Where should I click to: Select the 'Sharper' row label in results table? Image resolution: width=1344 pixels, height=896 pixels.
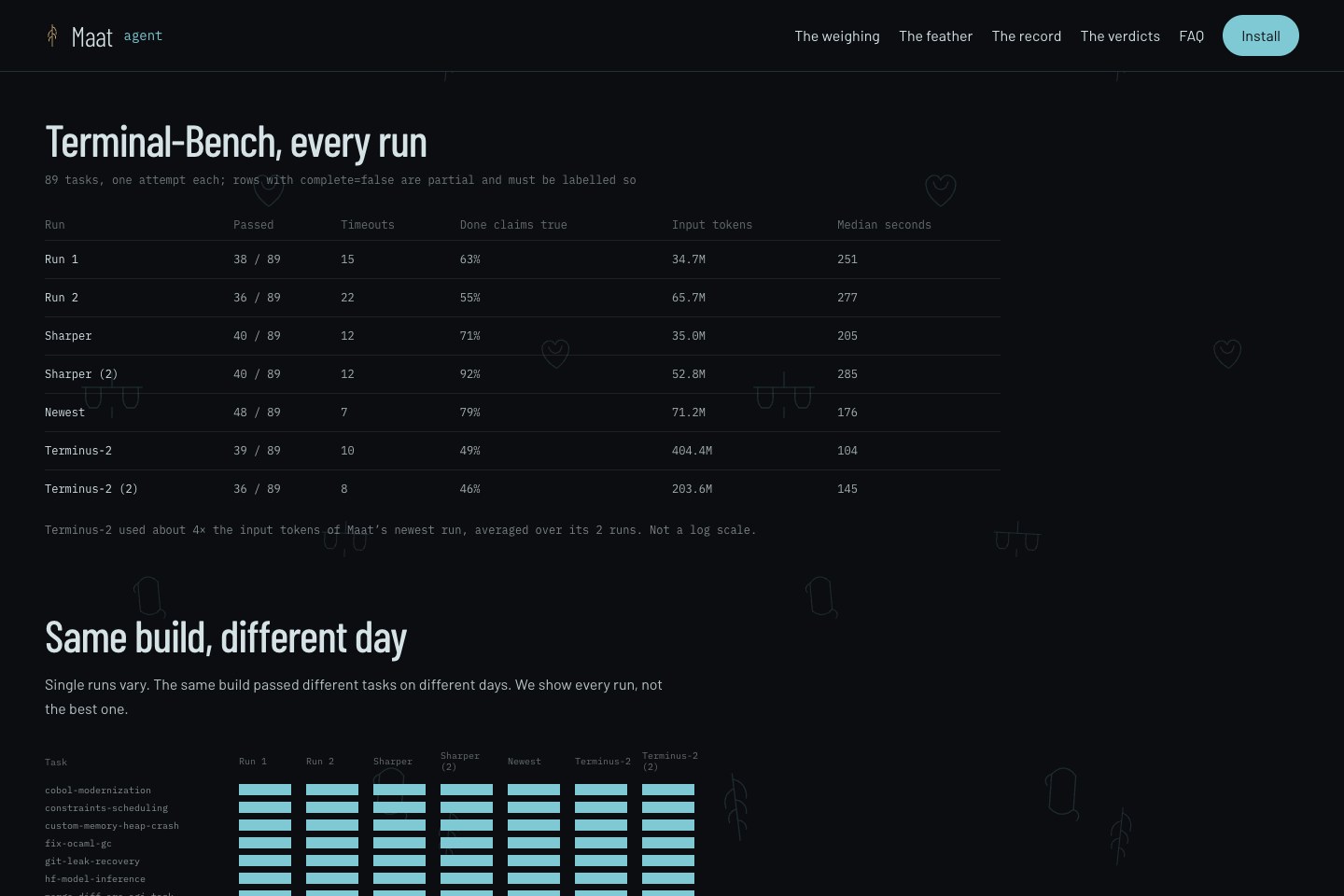pyautogui.click(x=68, y=336)
